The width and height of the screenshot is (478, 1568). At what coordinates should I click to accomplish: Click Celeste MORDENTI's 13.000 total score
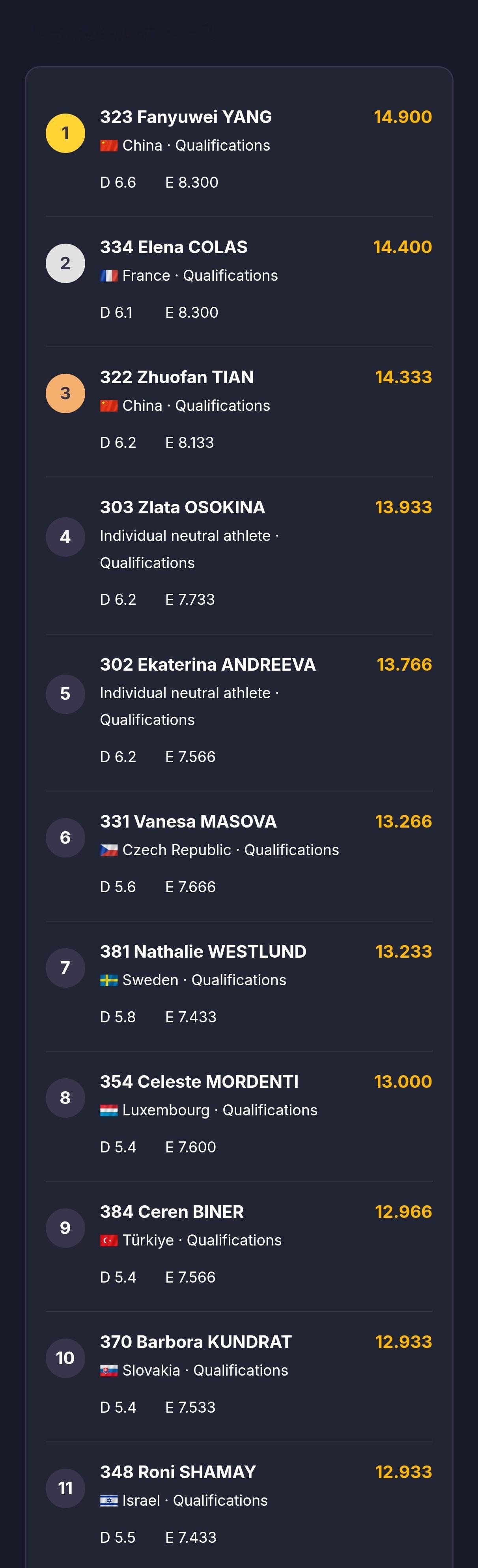pyautogui.click(x=403, y=1081)
